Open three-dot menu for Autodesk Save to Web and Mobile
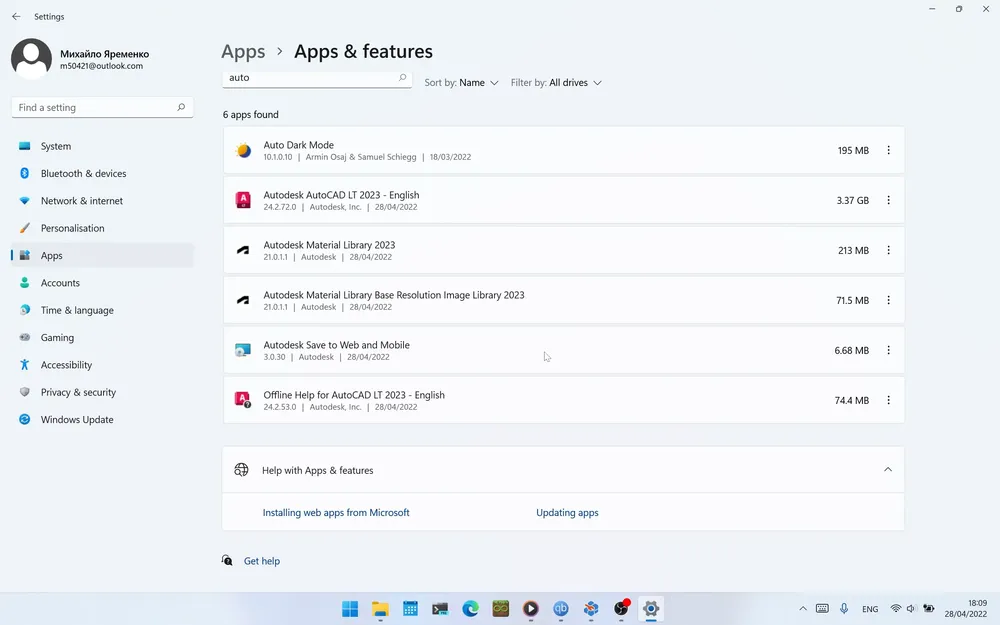This screenshot has width=1000, height=625. click(x=888, y=350)
